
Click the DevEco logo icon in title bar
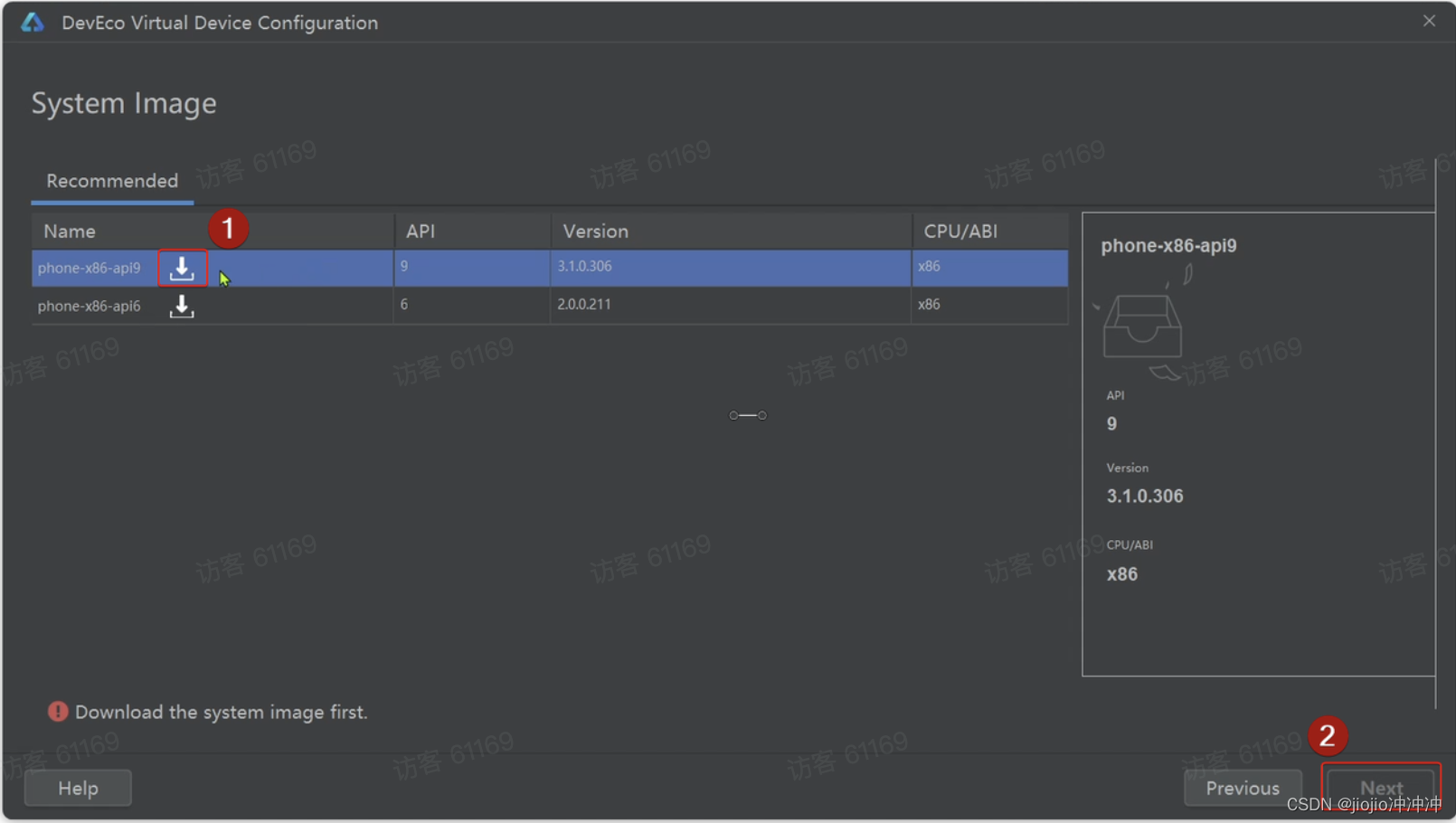[33, 23]
